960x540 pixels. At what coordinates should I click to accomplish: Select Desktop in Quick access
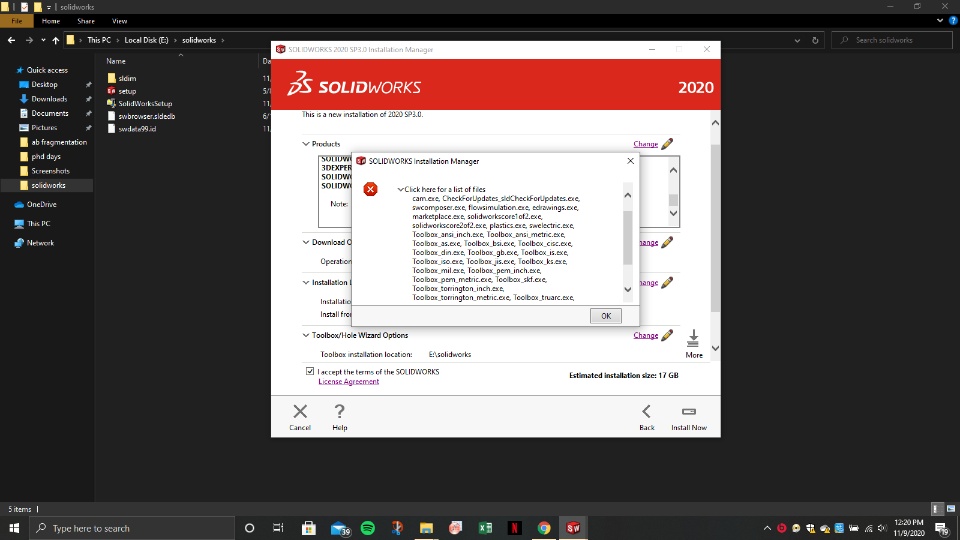[44, 84]
